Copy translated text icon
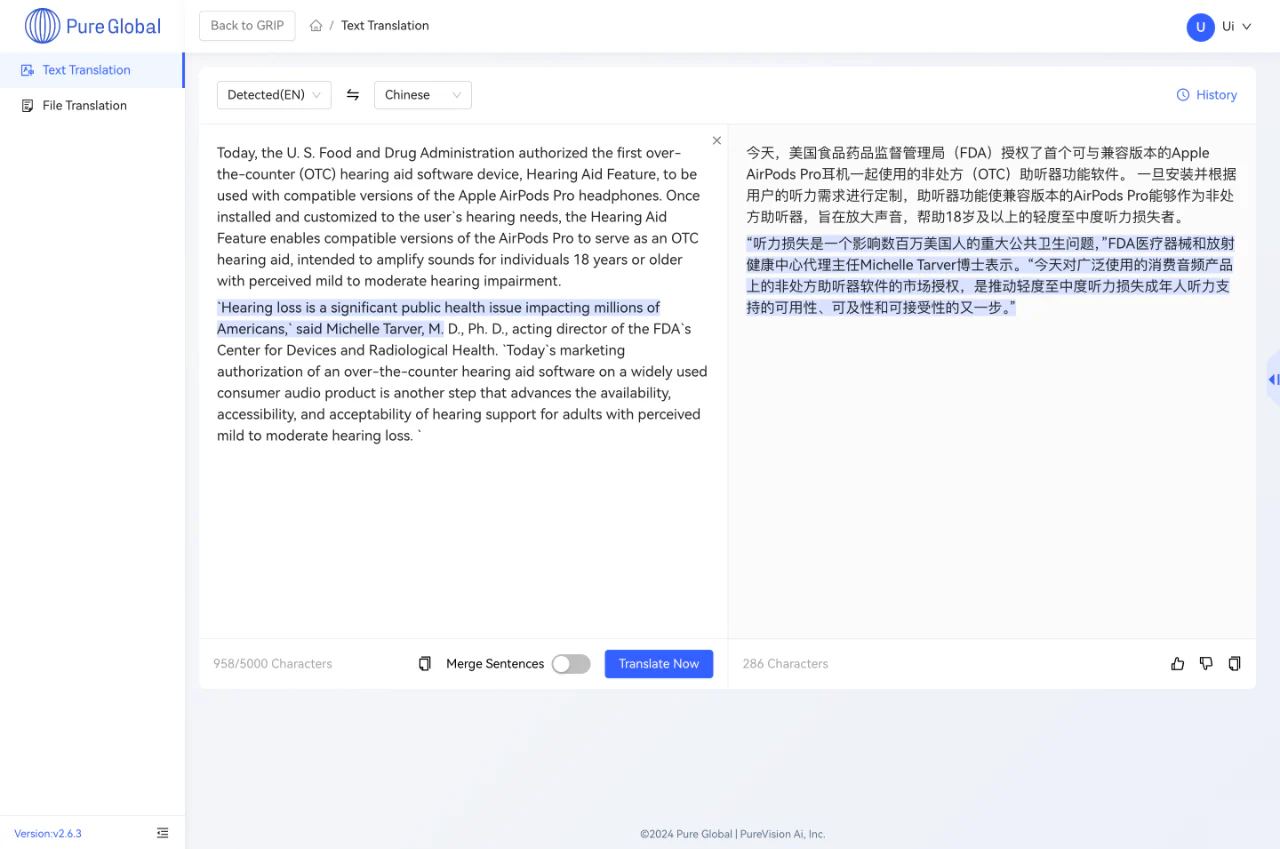The image size is (1280, 849). click(1235, 664)
